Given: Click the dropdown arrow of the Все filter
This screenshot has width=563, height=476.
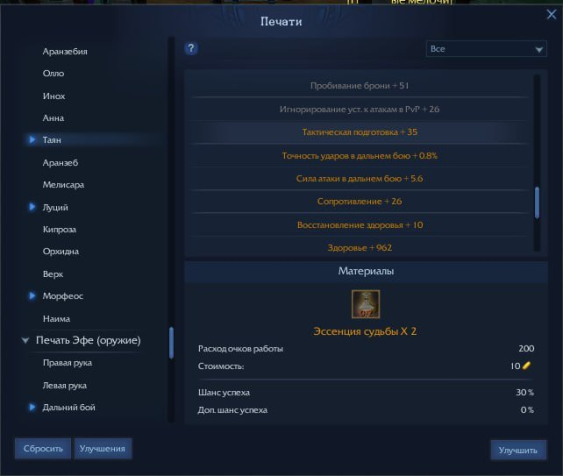Looking at the screenshot, I should click(539, 50).
